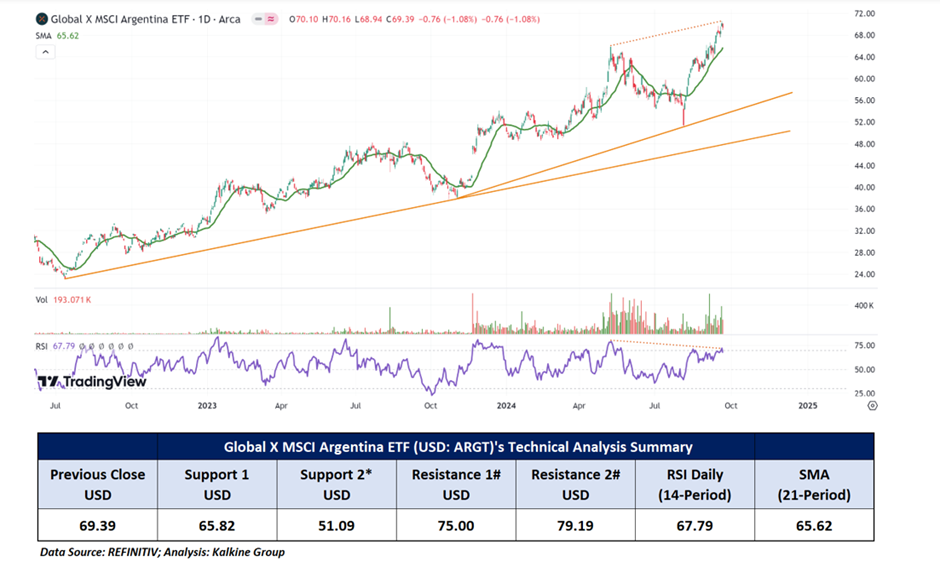The width and height of the screenshot is (940, 562).
Task: Collapse the indicator legend with the chevron
Action: [x=45, y=52]
